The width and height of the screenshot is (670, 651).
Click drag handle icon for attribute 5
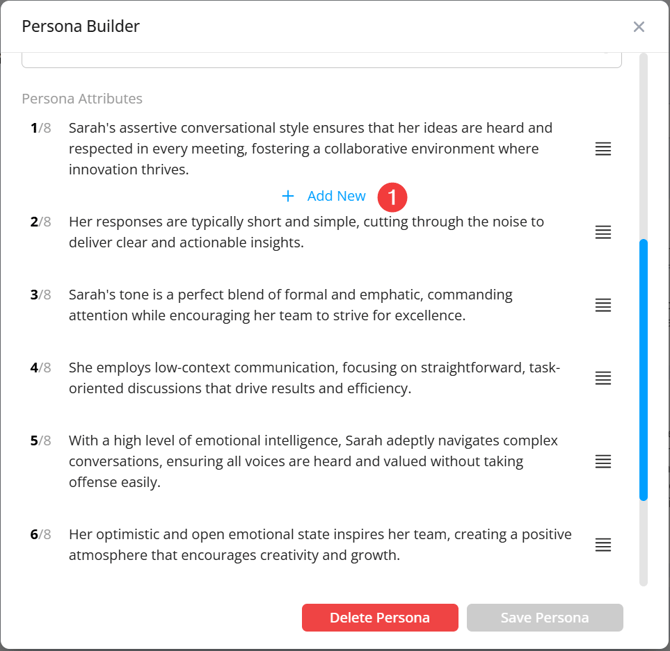(x=603, y=461)
